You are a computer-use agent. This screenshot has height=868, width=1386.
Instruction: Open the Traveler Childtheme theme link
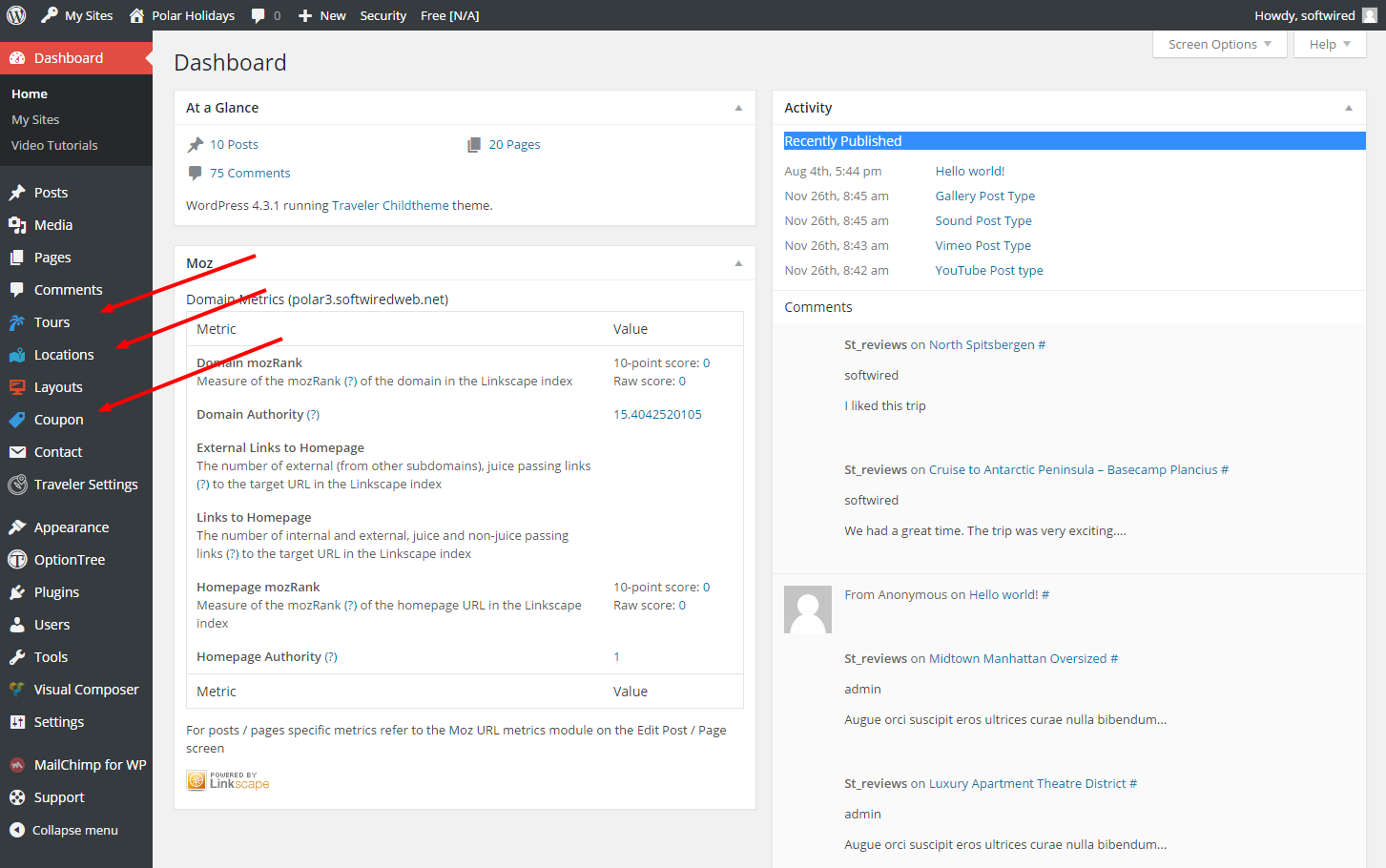point(390,205)
